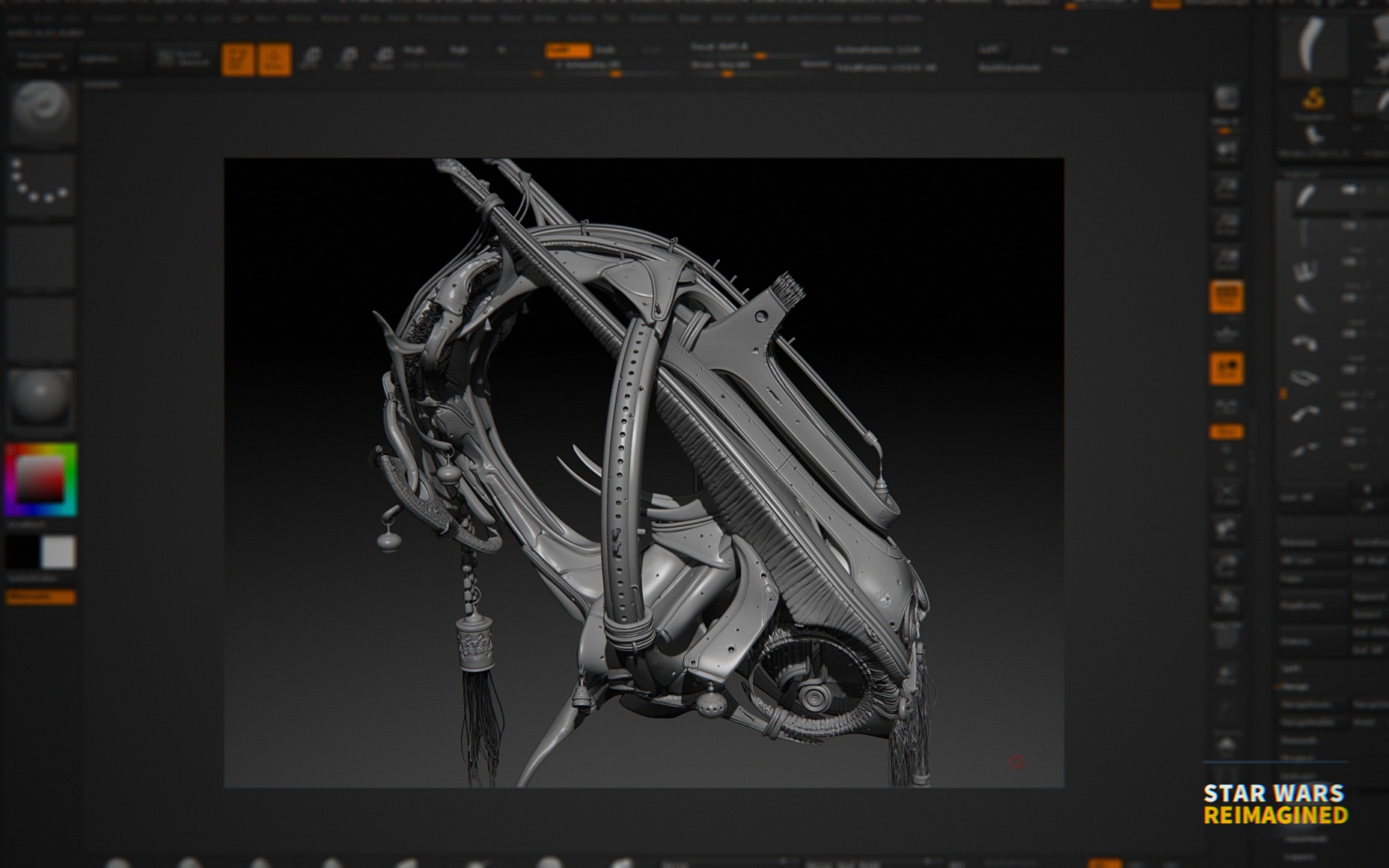Select the tool thumbnail below SimpleBrush
This screenshot has width=1389, height=868.
[x=1313, y=138]
